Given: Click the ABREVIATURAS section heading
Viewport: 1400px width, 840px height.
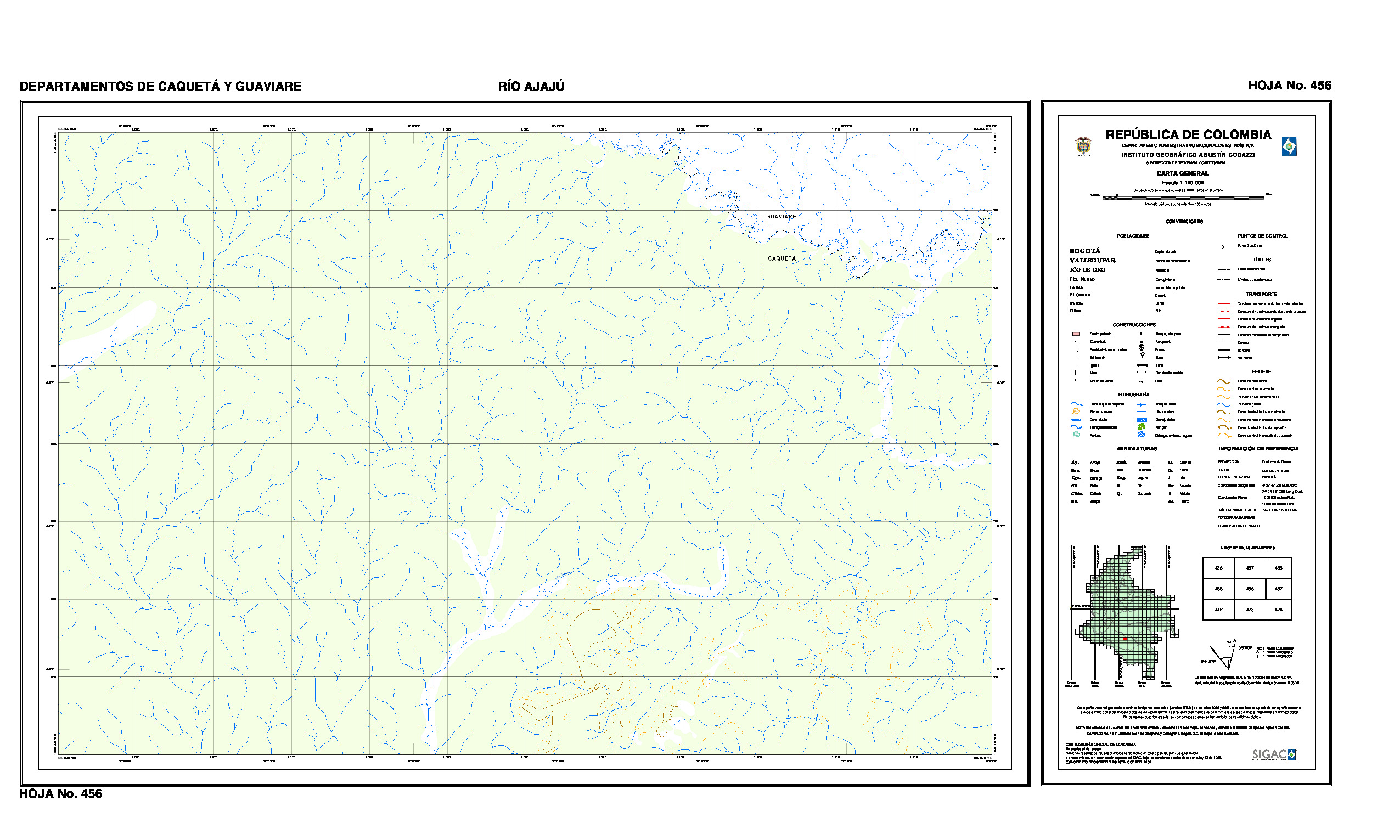Looking at the screenshot, I should [1136, 449].
